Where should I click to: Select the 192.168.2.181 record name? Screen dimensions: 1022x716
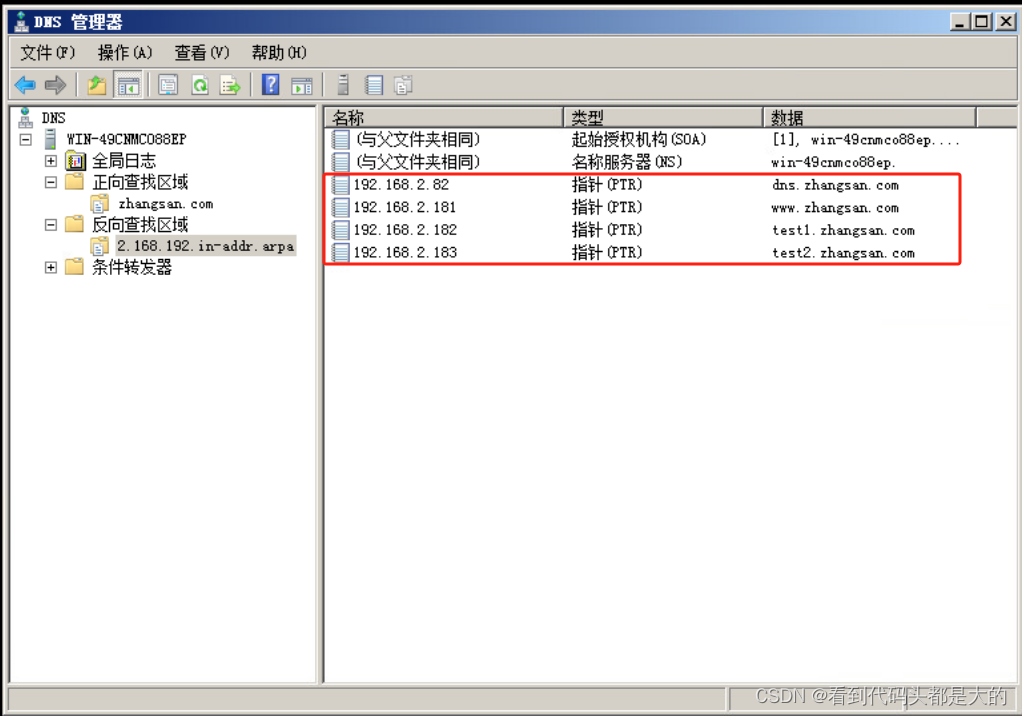(405, 207)
